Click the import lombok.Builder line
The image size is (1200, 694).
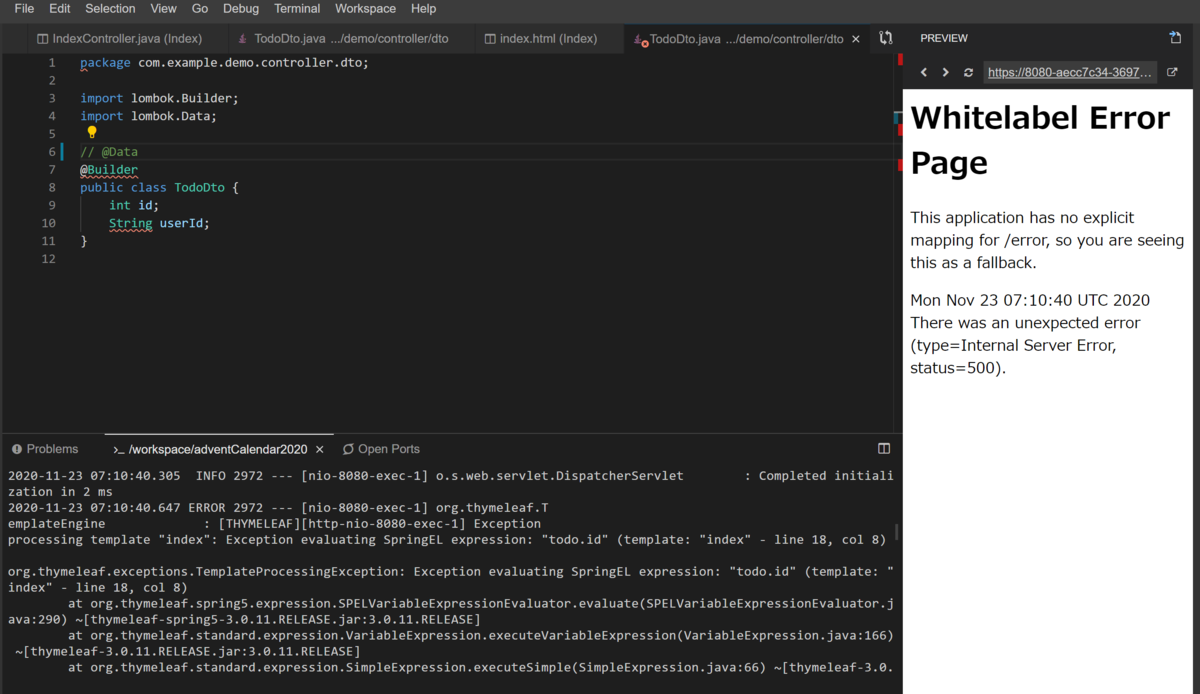(159, 98)
